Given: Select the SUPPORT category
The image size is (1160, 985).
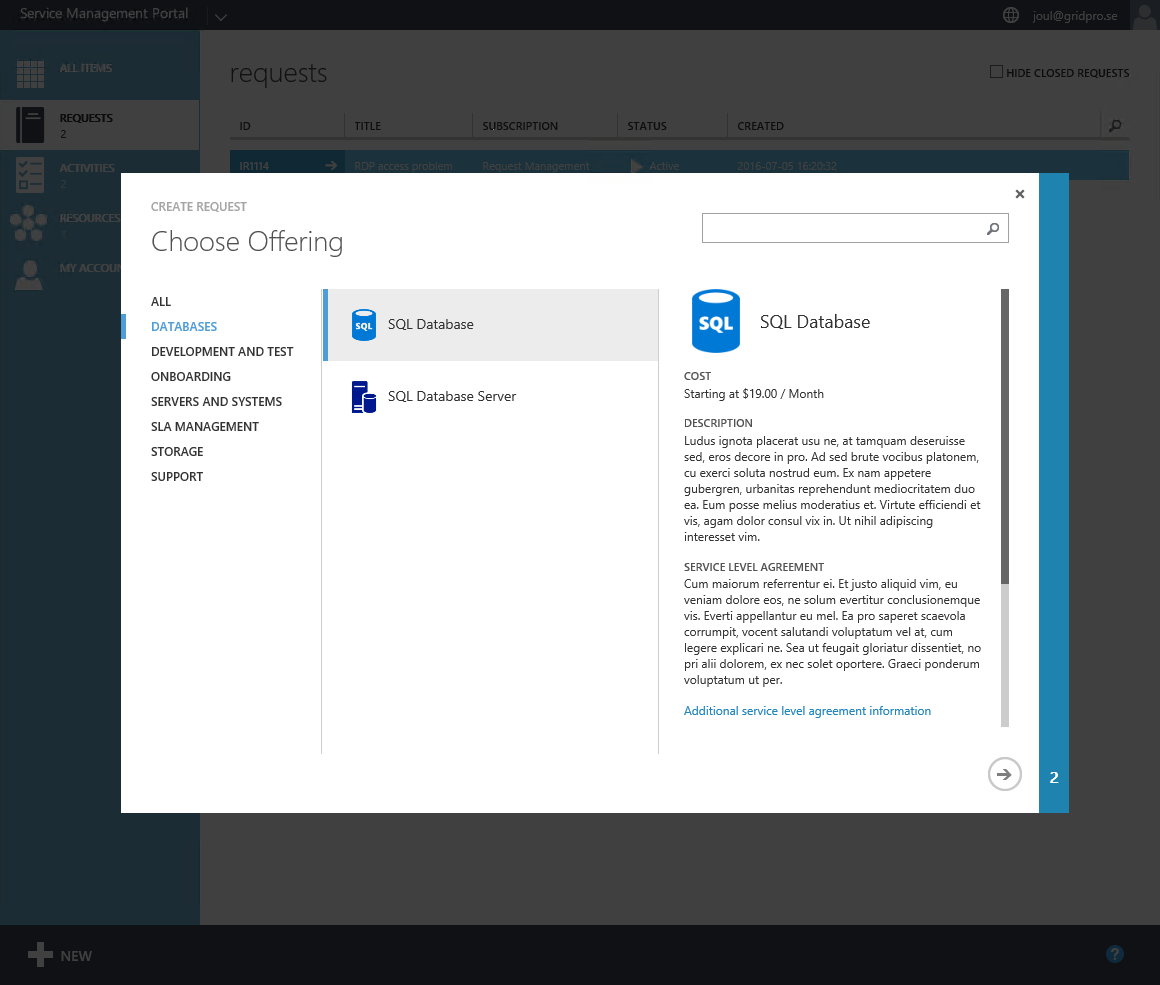Looking at the screenshot, I should [x=177, y=477].
